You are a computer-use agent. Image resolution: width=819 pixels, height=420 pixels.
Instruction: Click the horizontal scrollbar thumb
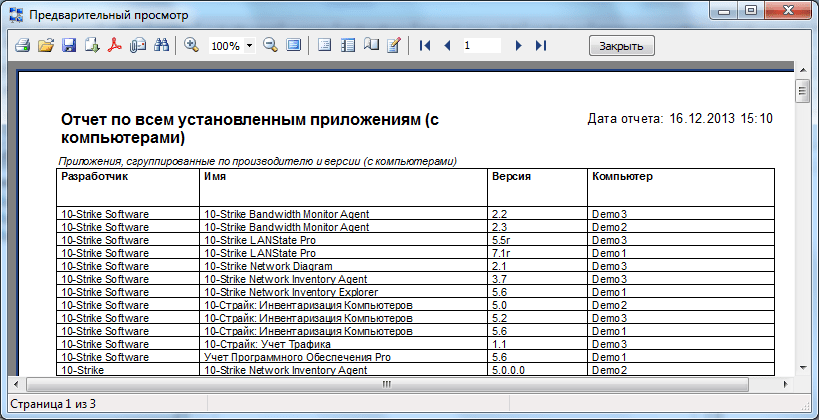tap(387, 384)
